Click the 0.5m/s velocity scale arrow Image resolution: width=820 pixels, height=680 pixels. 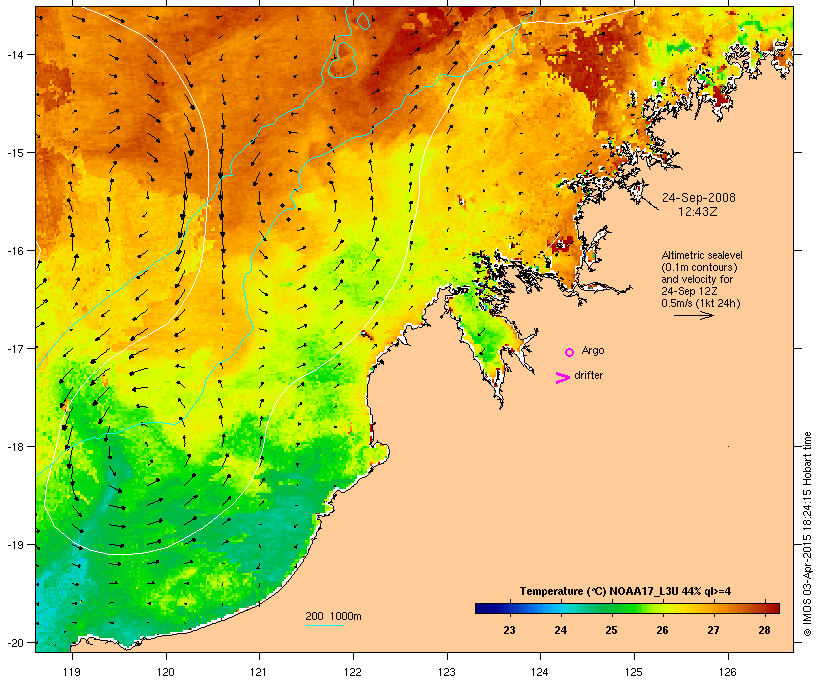(x=693, y=315)
